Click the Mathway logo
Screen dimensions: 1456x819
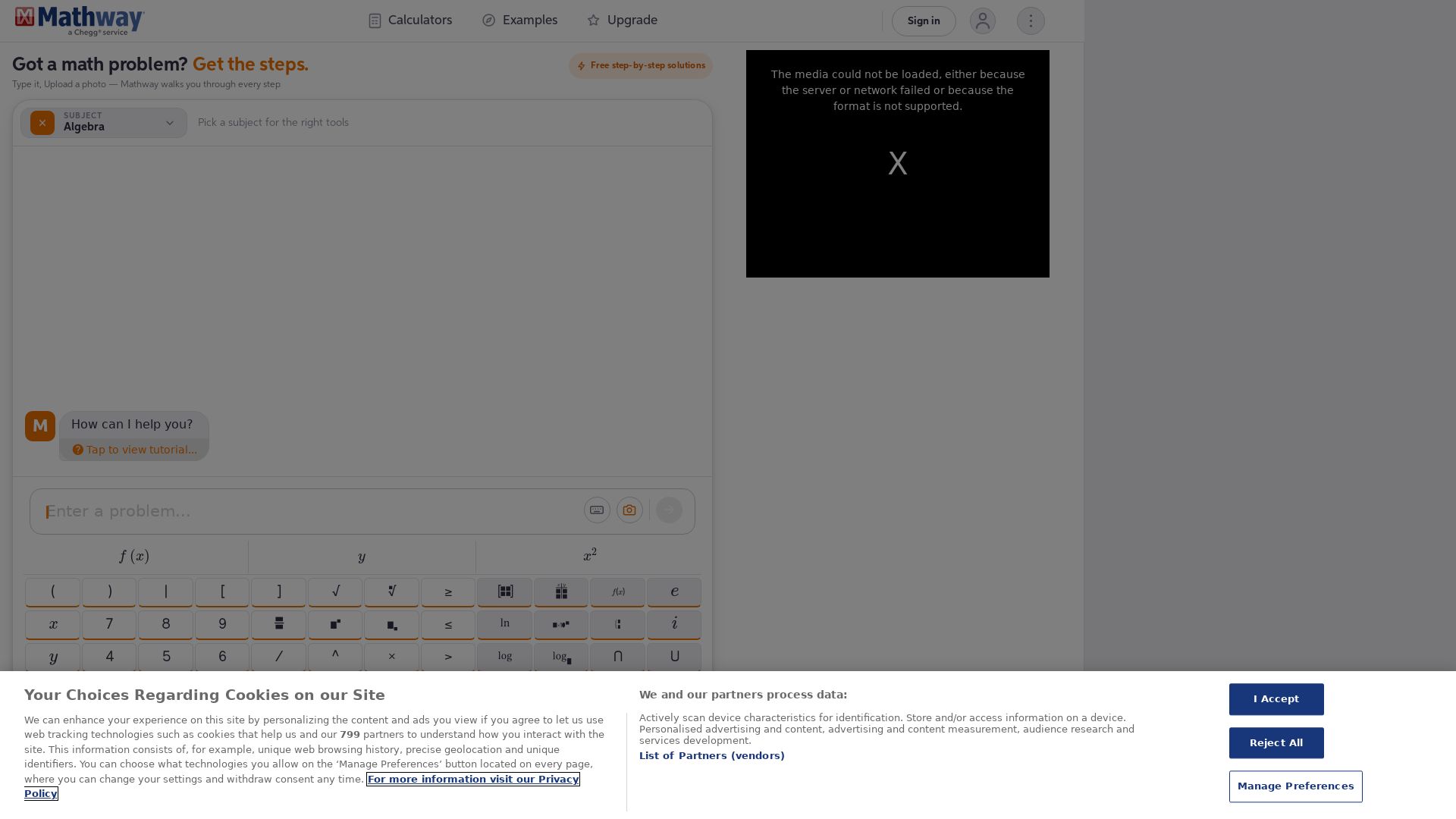tap(80, 20)
